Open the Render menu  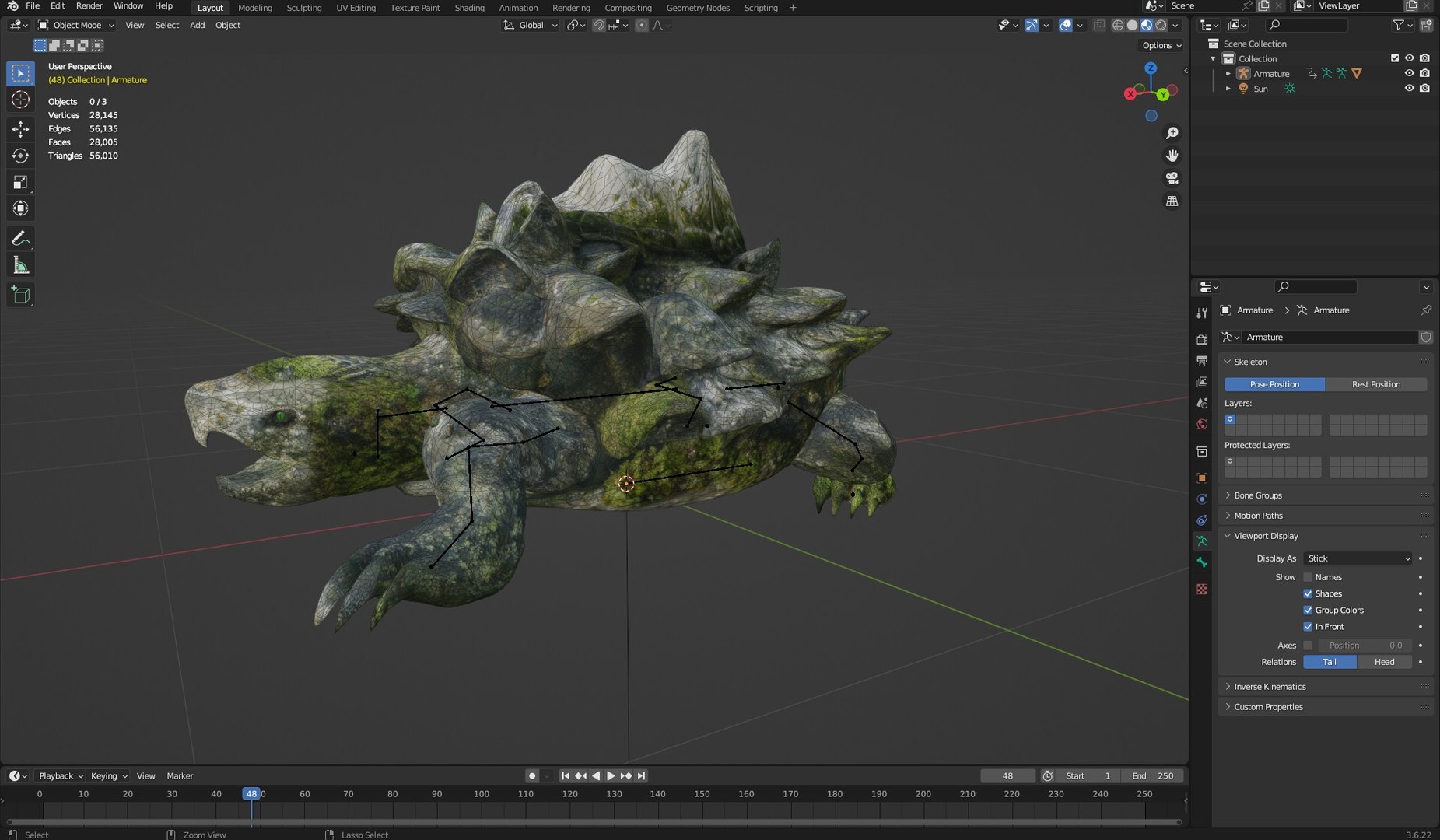click(x=89, y=6)
